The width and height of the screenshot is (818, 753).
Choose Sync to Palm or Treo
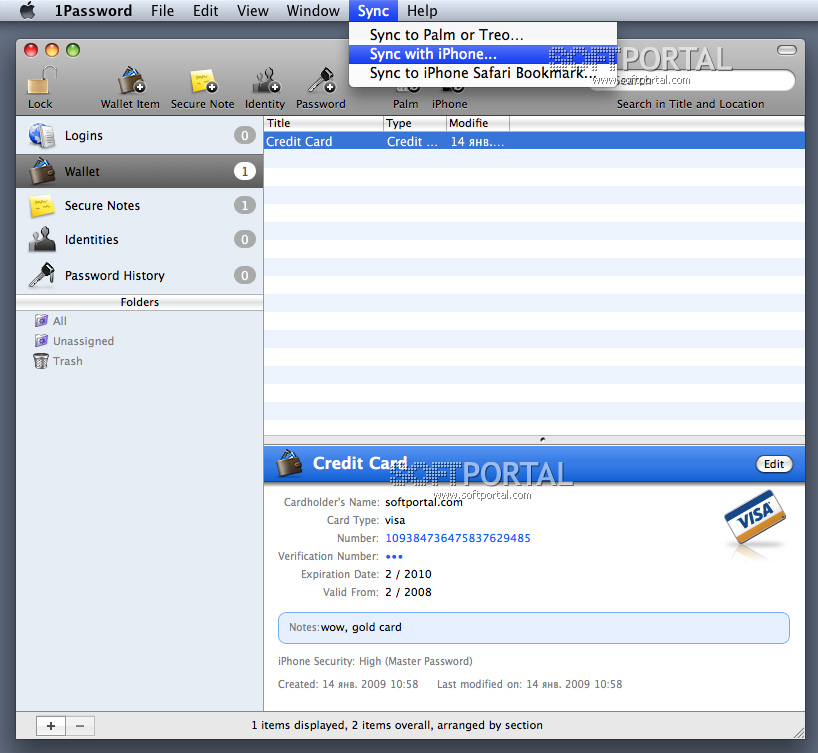pos(483,35)
